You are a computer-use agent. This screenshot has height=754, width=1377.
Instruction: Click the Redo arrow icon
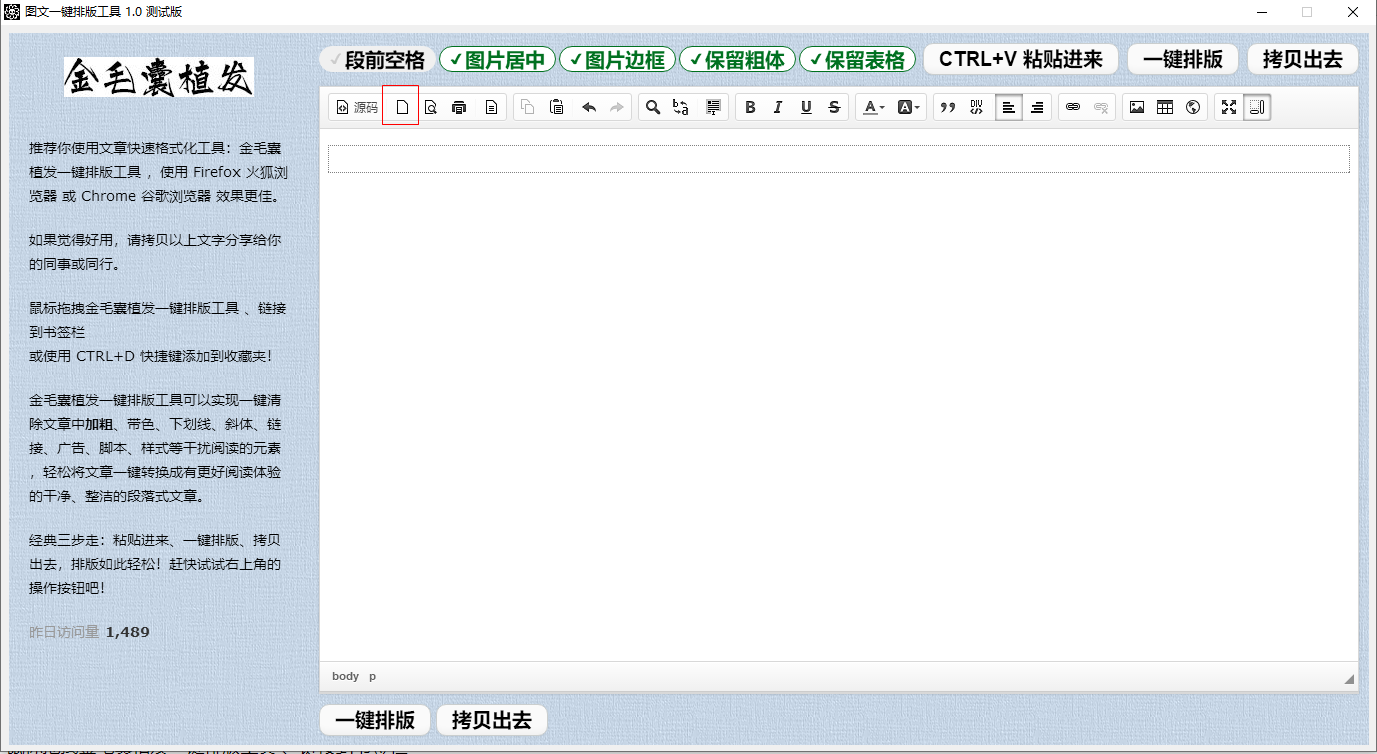(617, 107)
